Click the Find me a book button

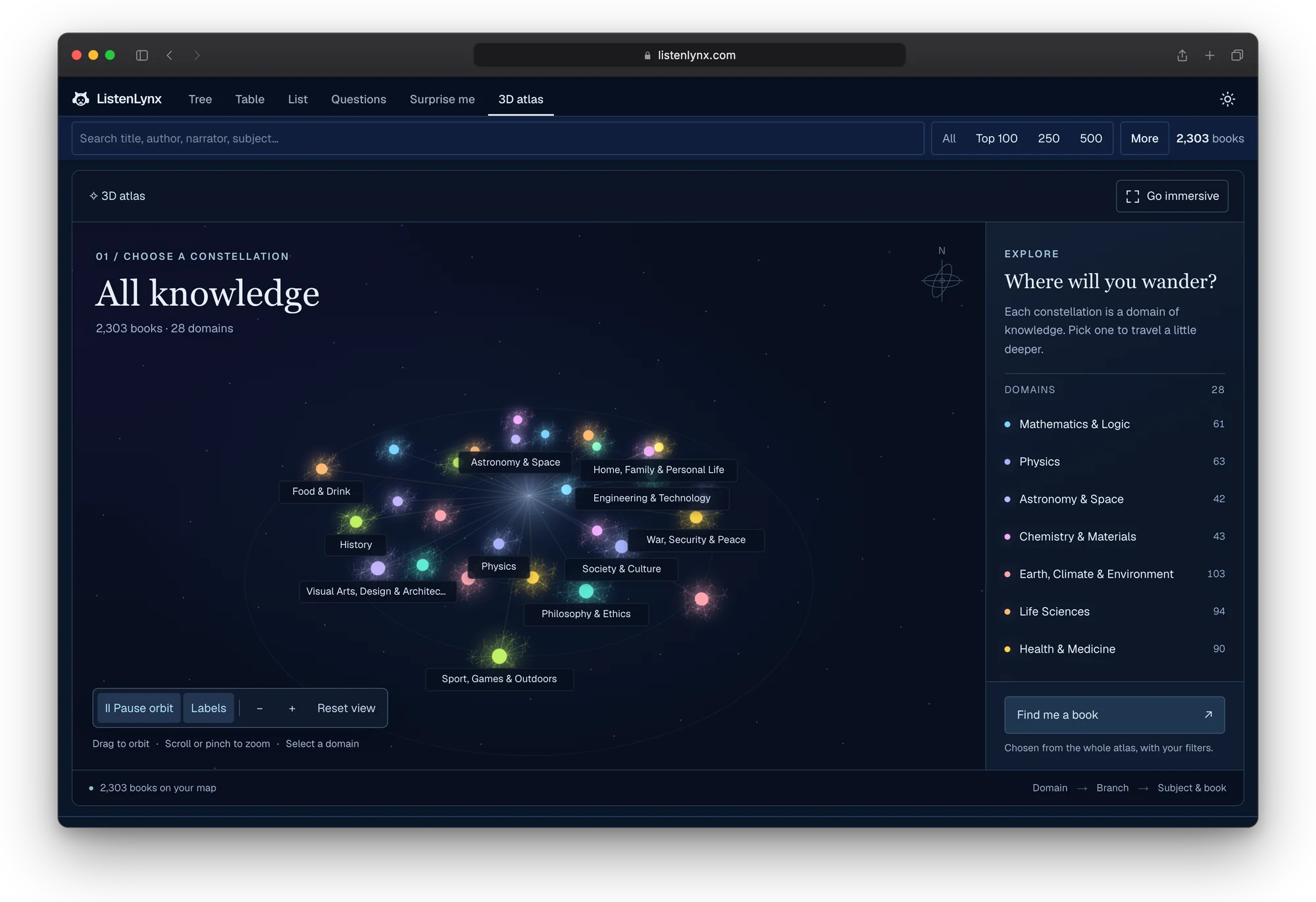coord(1114,715)
